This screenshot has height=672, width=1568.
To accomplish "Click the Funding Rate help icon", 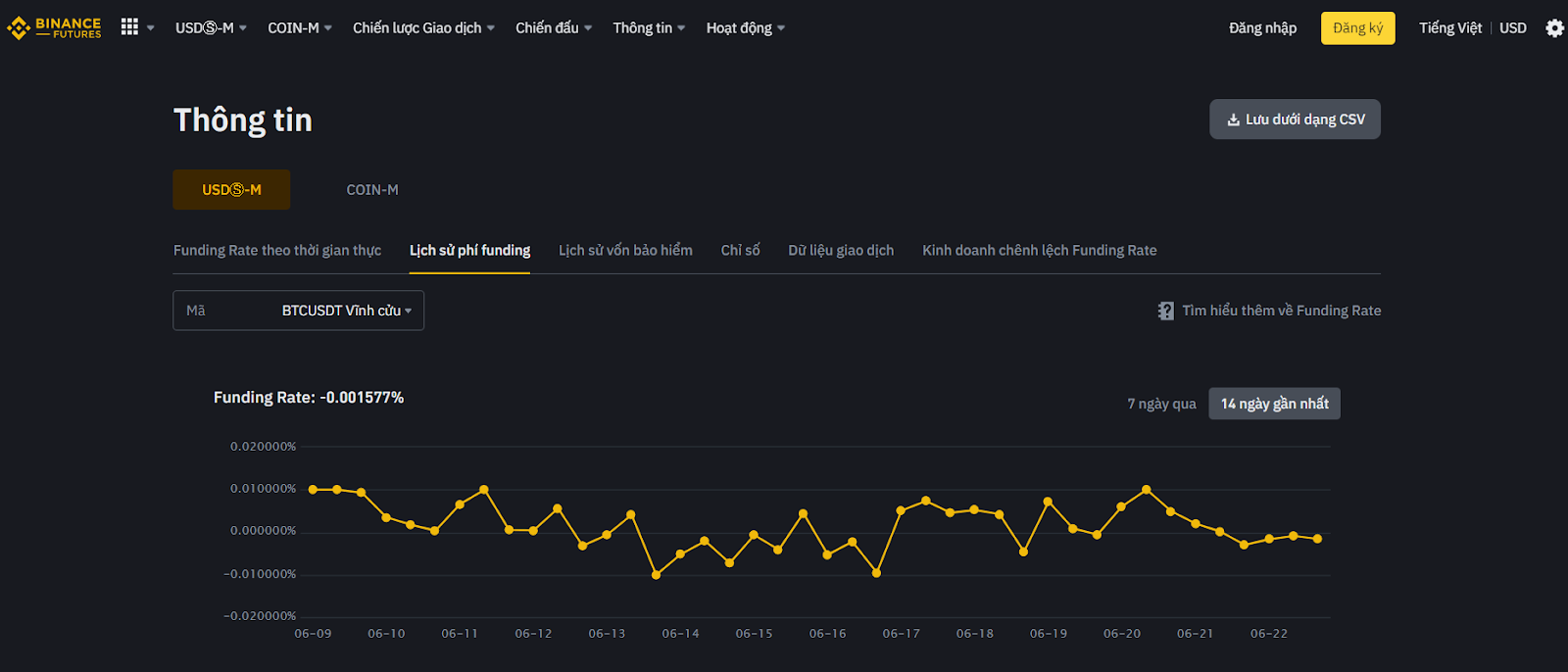I will [1165, 311].
